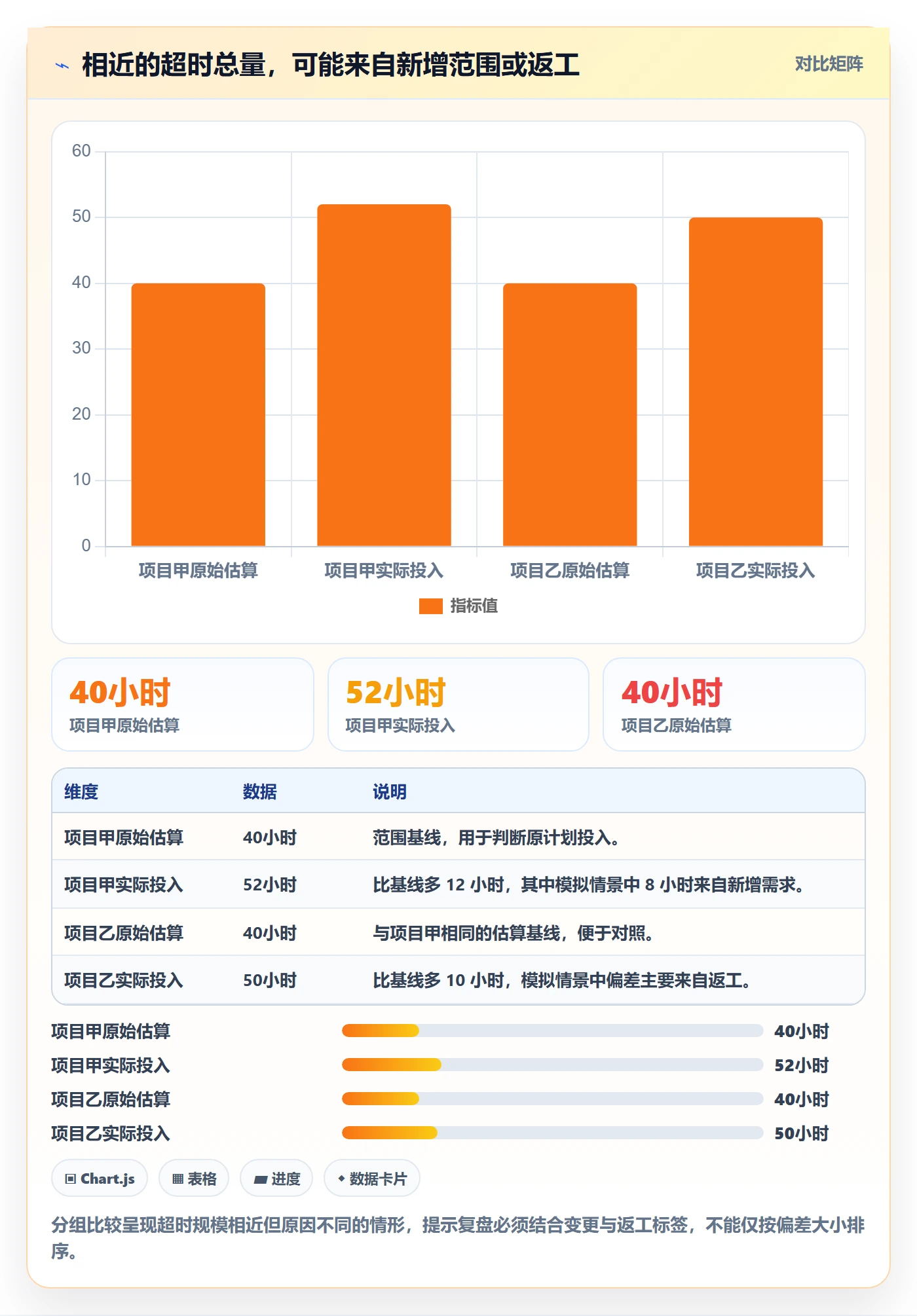
Task: Open the 数据卡片 tag
Action: [372, 1179]
